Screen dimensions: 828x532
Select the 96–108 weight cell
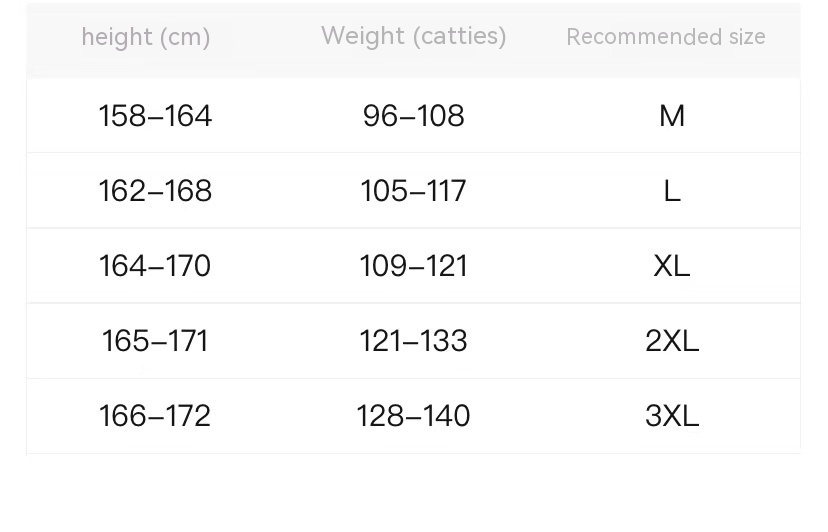pyautogui.click(x=413, y=116)
